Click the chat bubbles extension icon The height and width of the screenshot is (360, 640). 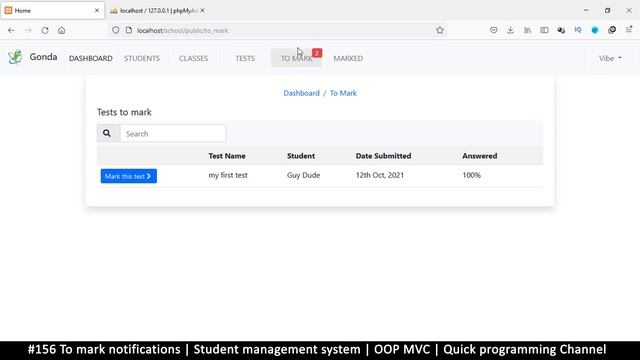coord(561,30)
